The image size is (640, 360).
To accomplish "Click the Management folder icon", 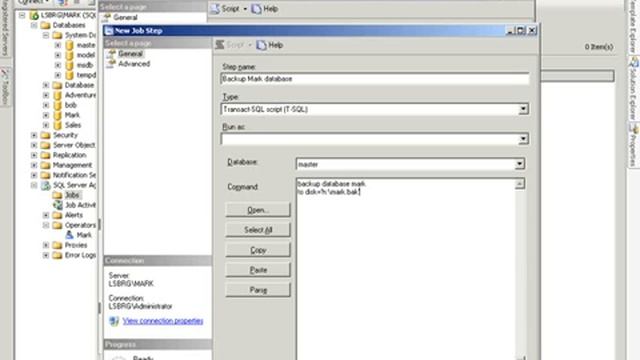I will [x=46, y=165].
